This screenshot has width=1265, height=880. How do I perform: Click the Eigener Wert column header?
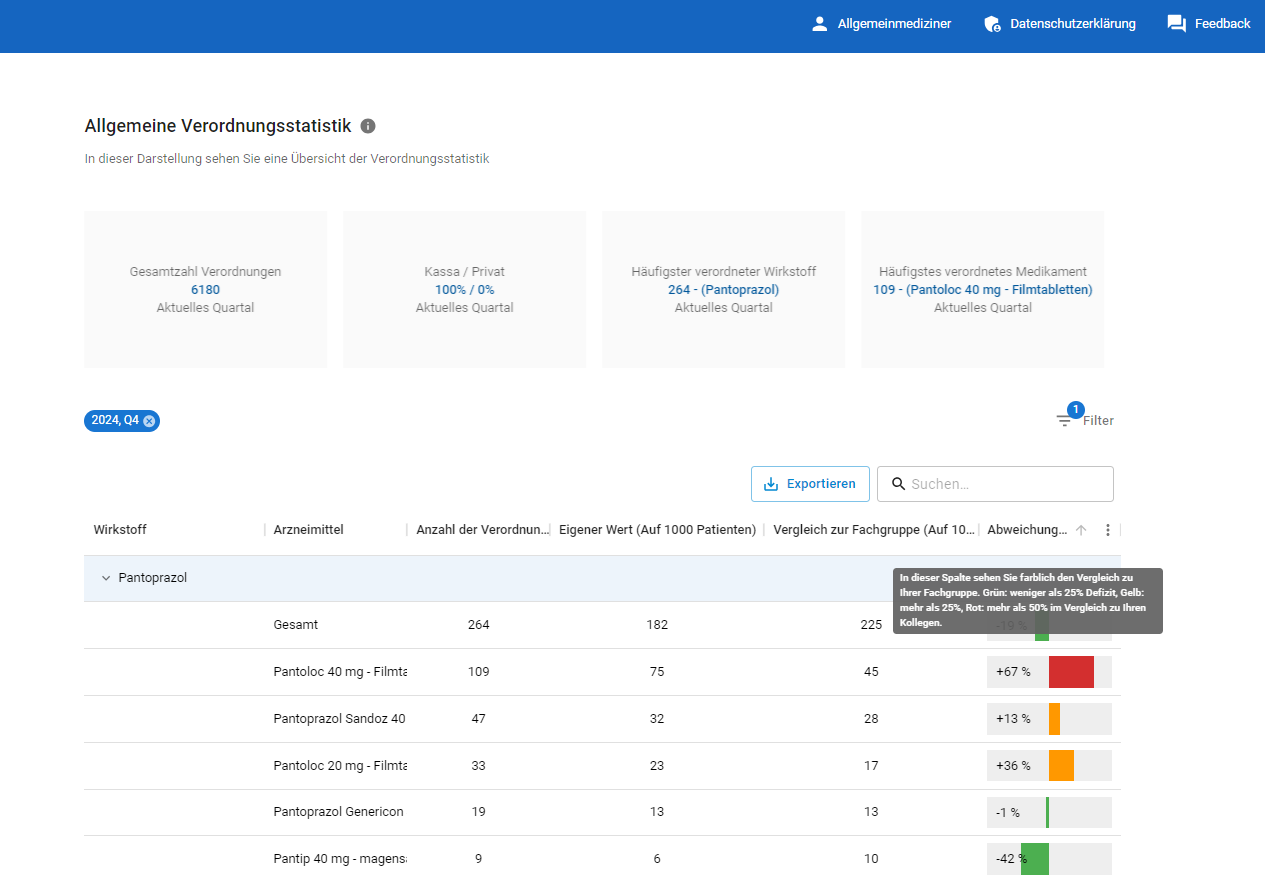657,530
